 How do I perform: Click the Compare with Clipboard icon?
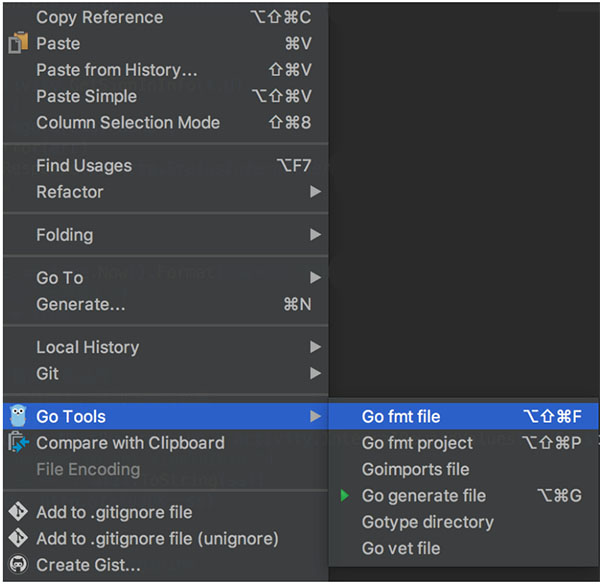[x=17, y=443]
